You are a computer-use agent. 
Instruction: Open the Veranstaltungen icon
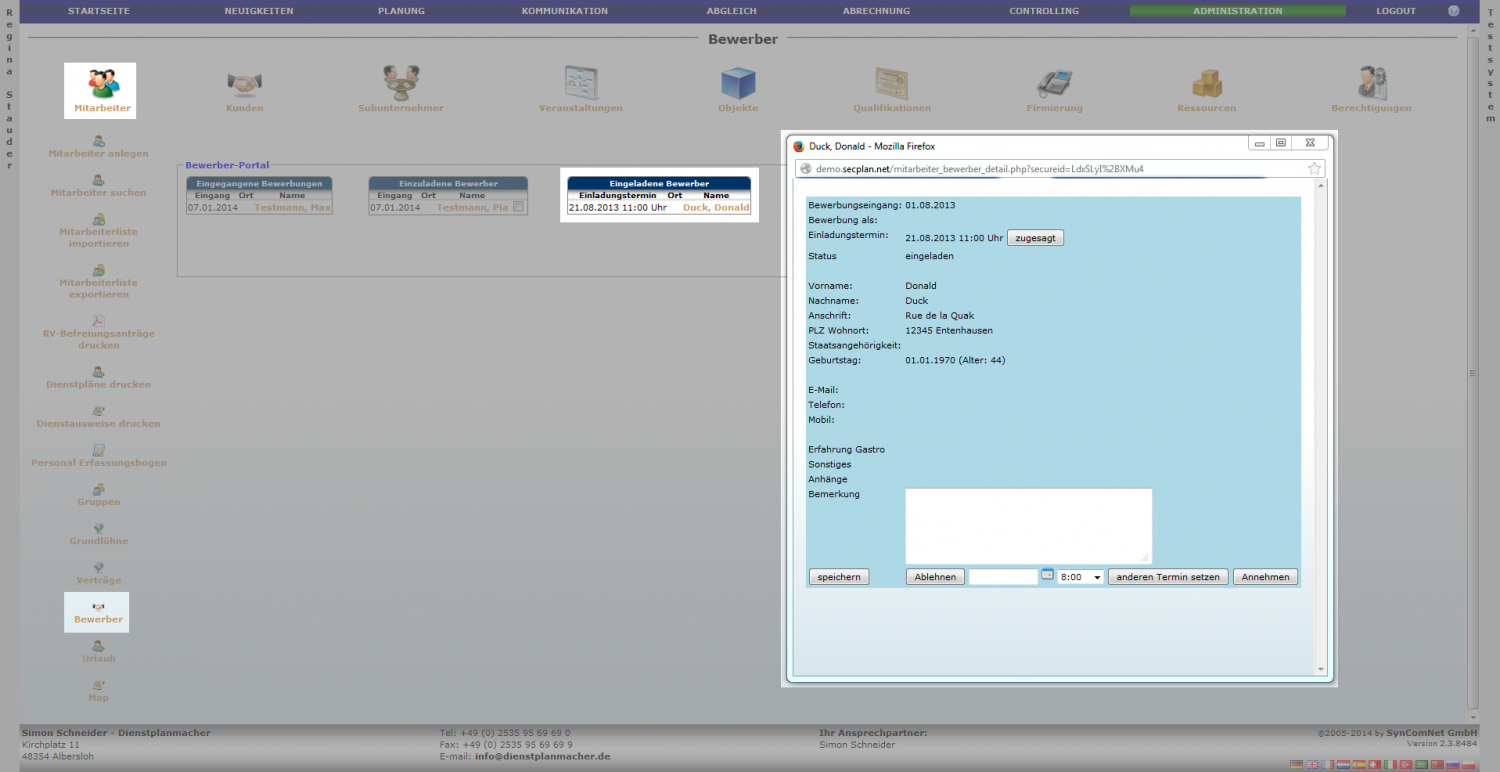(581, 83)
